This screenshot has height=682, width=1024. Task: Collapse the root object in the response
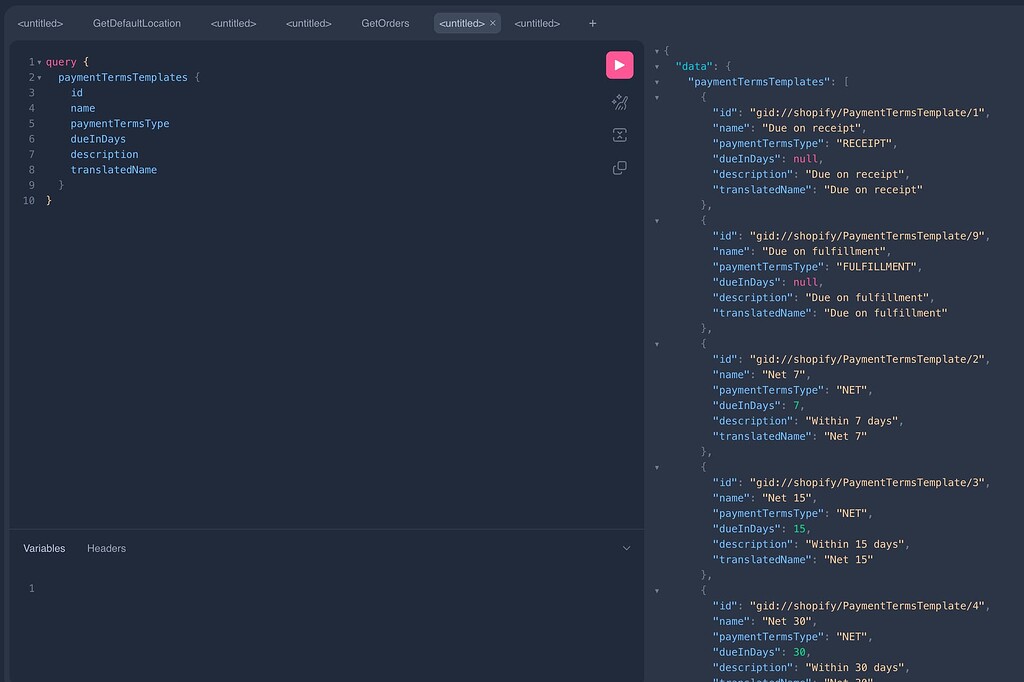657,51
